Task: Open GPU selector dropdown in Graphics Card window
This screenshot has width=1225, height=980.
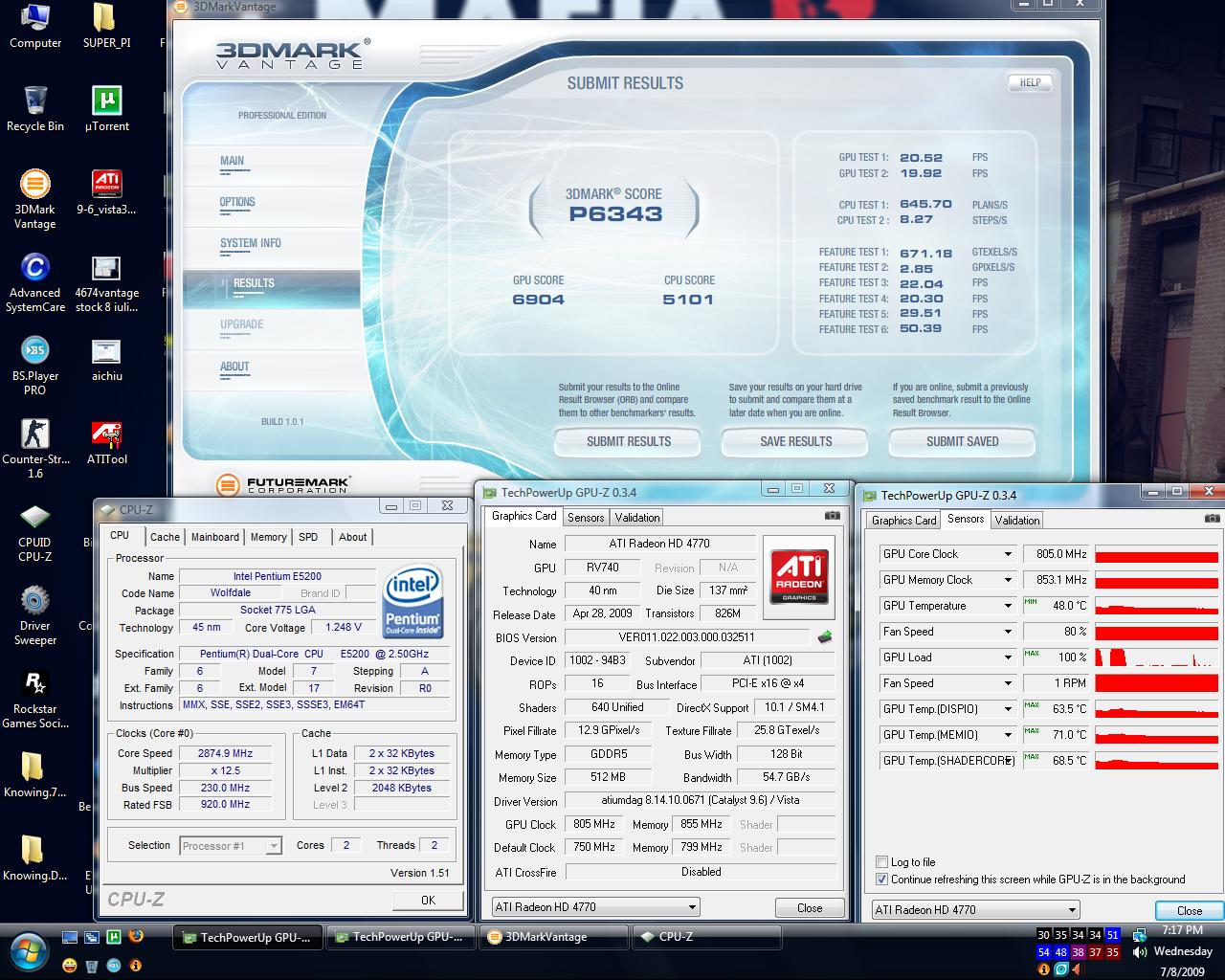Action: coord(691,907)
